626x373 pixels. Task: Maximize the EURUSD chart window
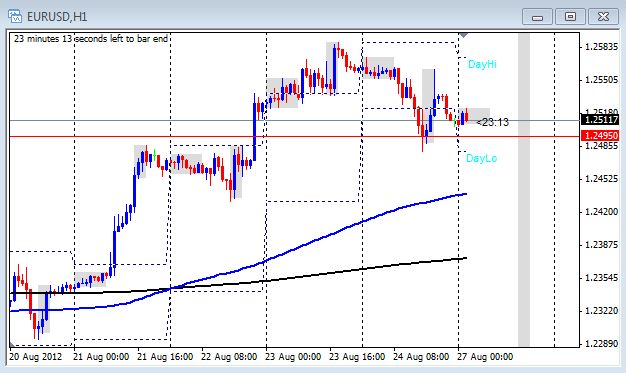(x=571, y=17)
